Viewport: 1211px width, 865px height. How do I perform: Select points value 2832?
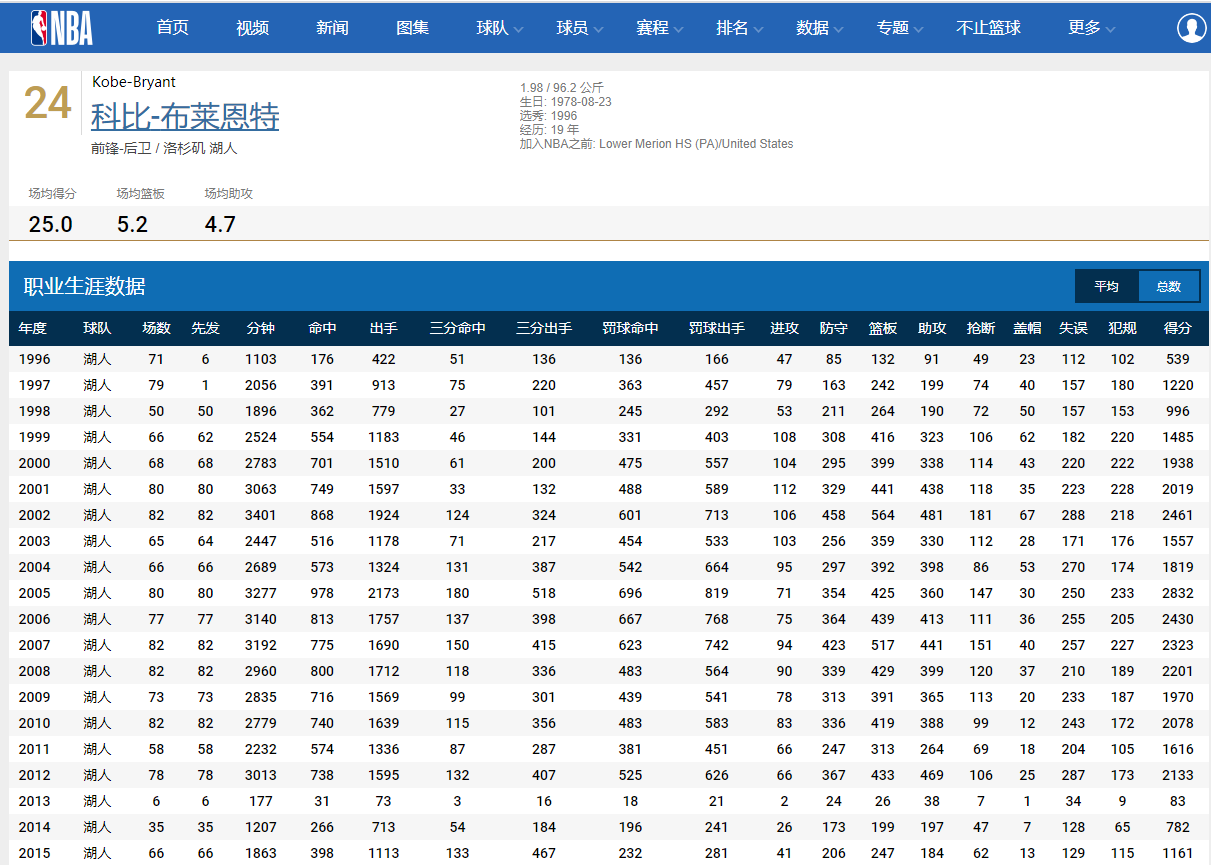point(1178,593)
